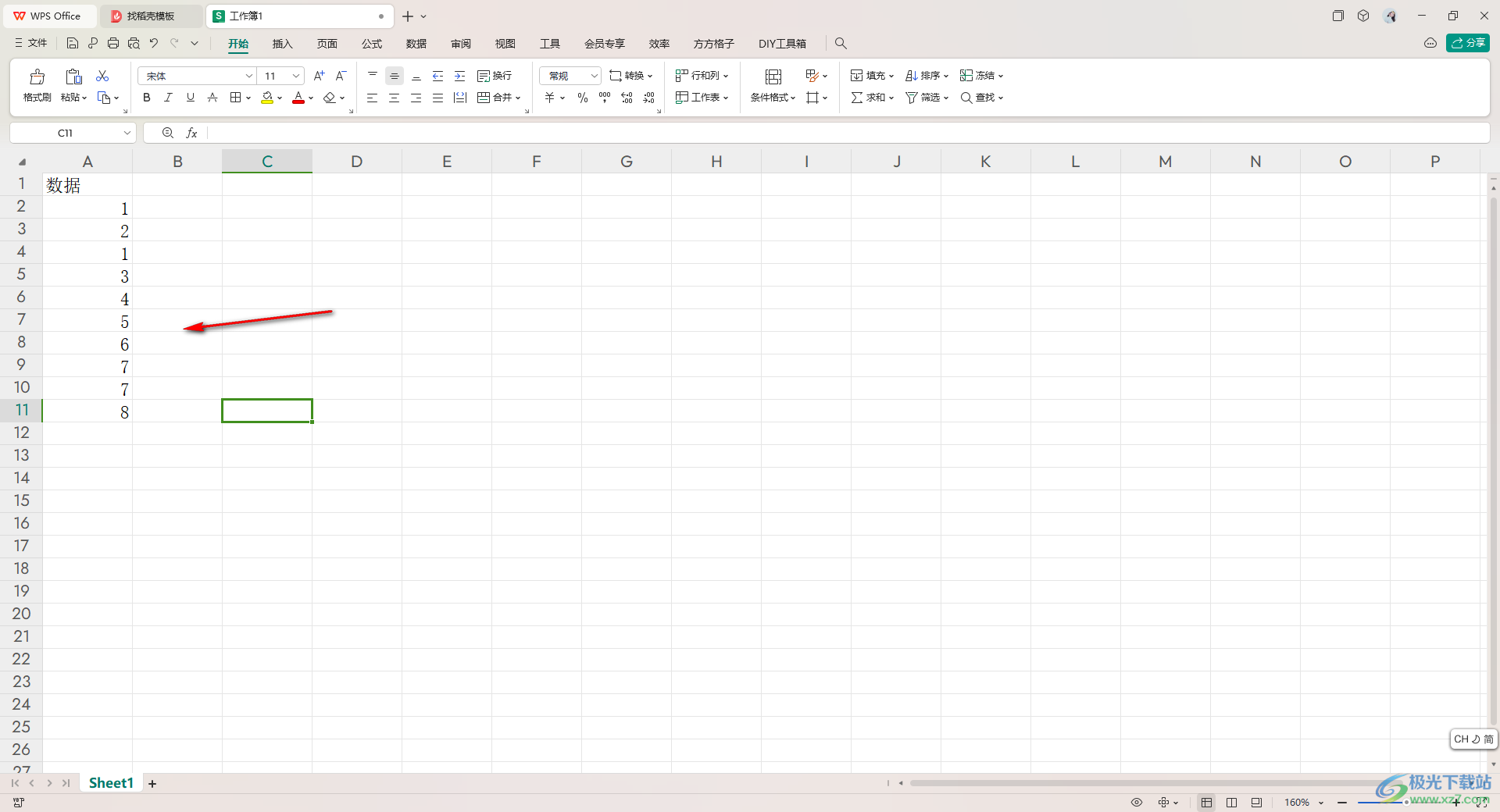The width and height of the screenshot is (1500, 812).
Task: Click the insert function fx icon
Action: pos(191,134)
